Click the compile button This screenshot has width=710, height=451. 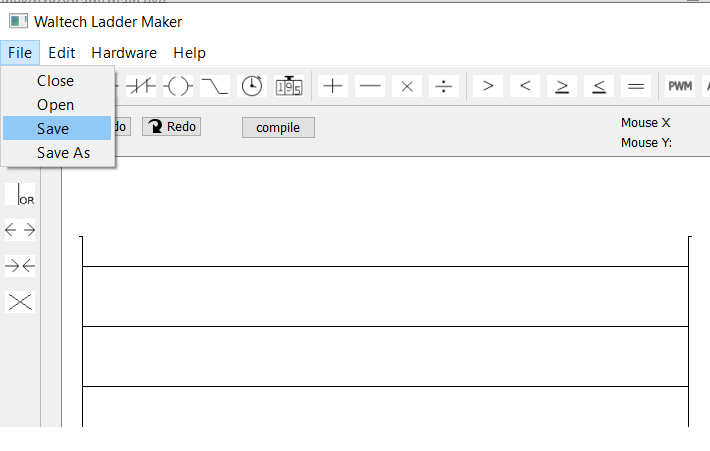click(x=278, y=128)
